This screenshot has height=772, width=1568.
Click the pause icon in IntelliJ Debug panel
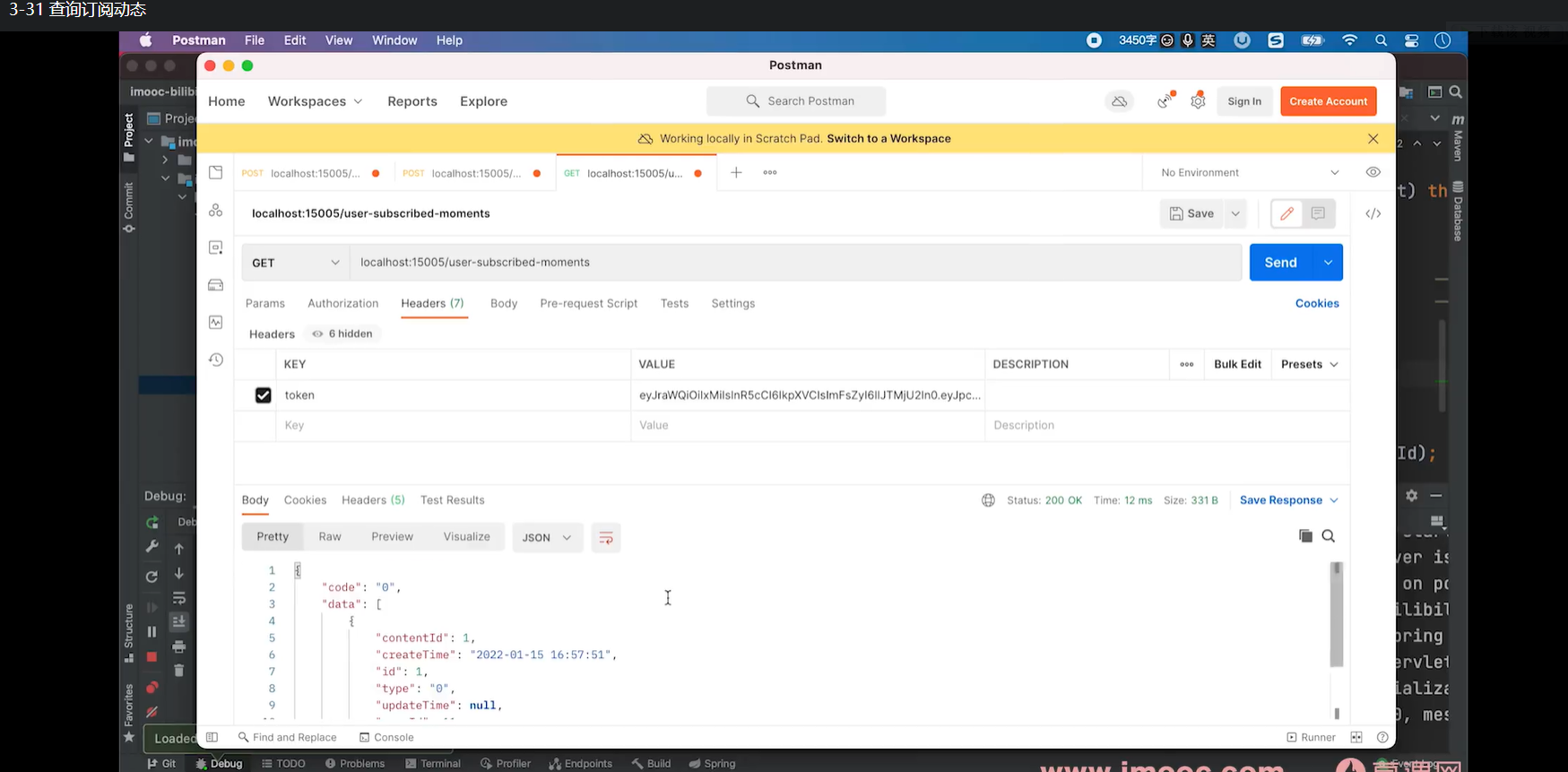click(x=152, y=632)
